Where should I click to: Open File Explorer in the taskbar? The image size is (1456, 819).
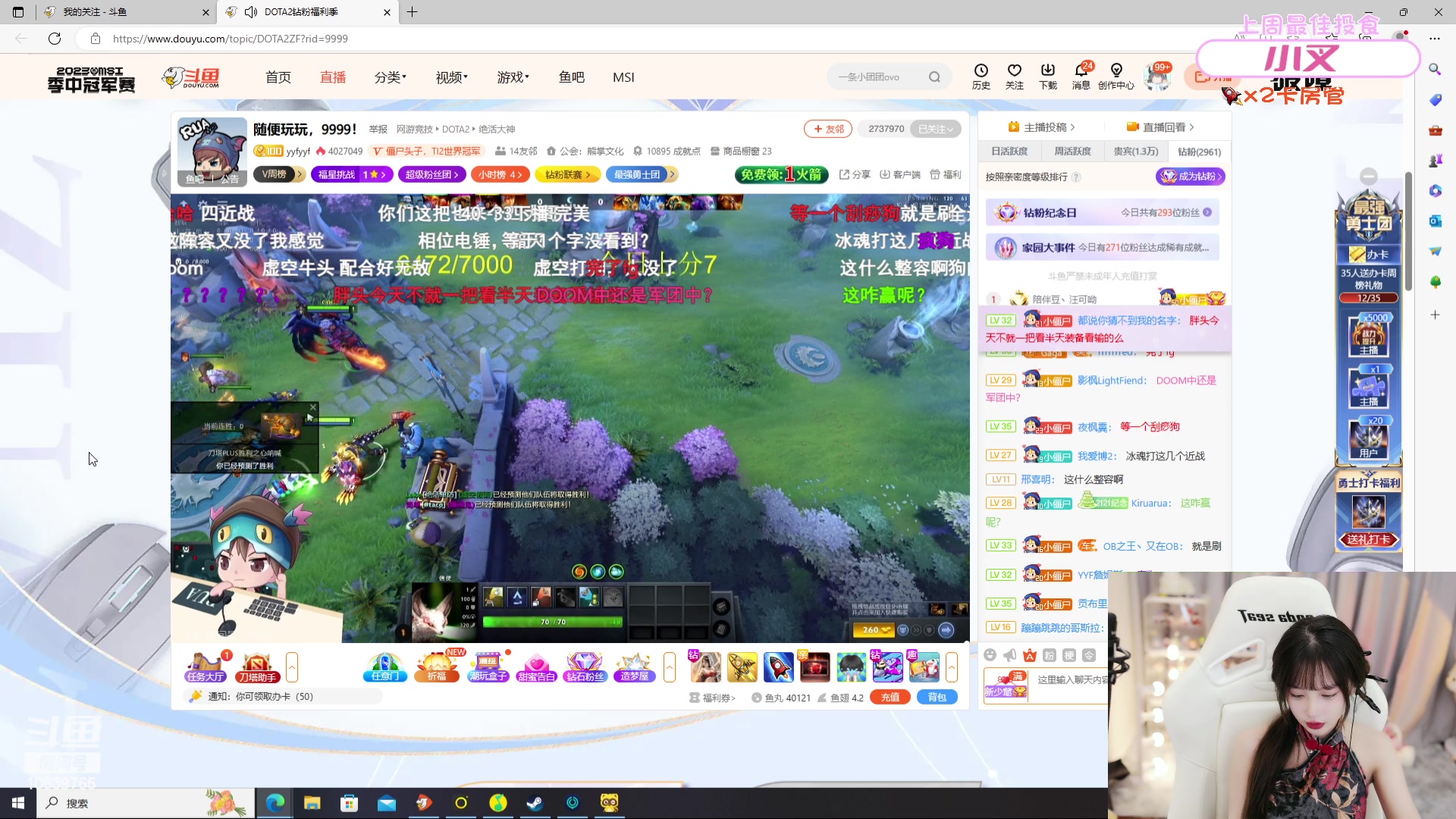(312, 803)
